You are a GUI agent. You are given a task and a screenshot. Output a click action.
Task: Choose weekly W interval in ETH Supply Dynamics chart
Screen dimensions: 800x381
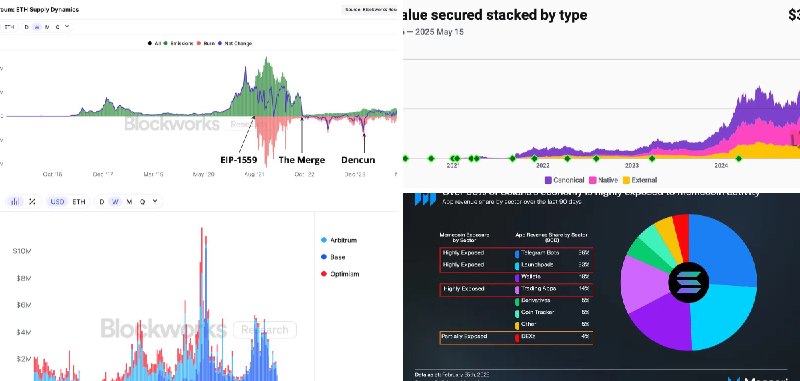click(x=37, y=27)
